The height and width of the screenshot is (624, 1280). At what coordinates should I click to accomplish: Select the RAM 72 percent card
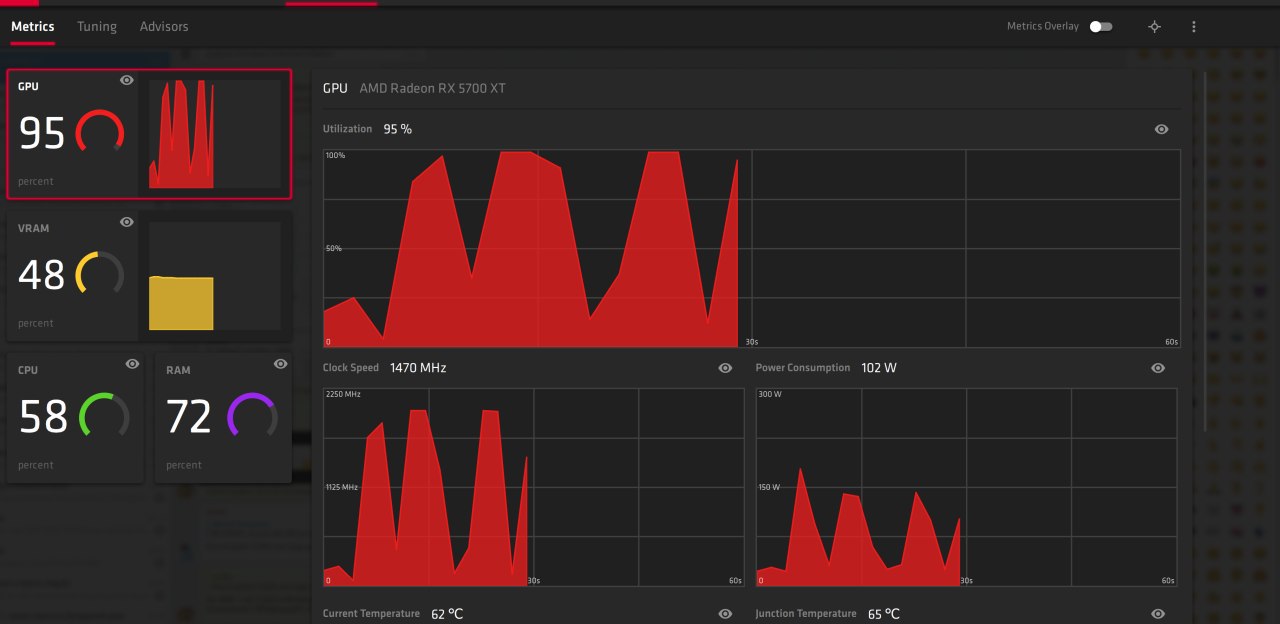[x=224, y=418]
